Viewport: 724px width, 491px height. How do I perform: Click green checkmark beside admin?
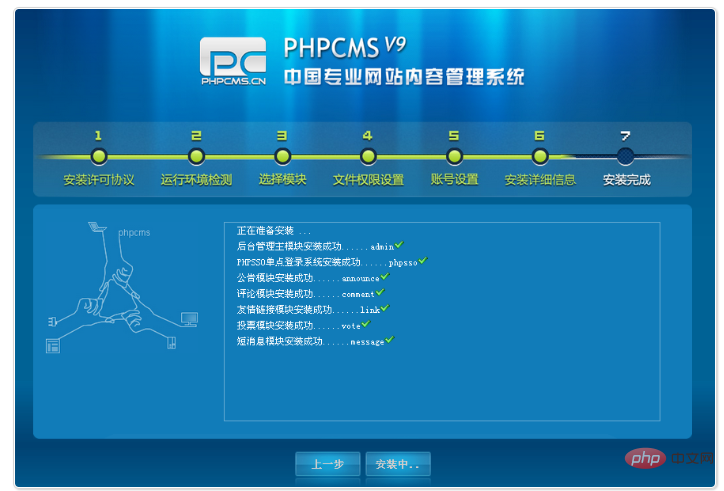[x=399, y=244]
